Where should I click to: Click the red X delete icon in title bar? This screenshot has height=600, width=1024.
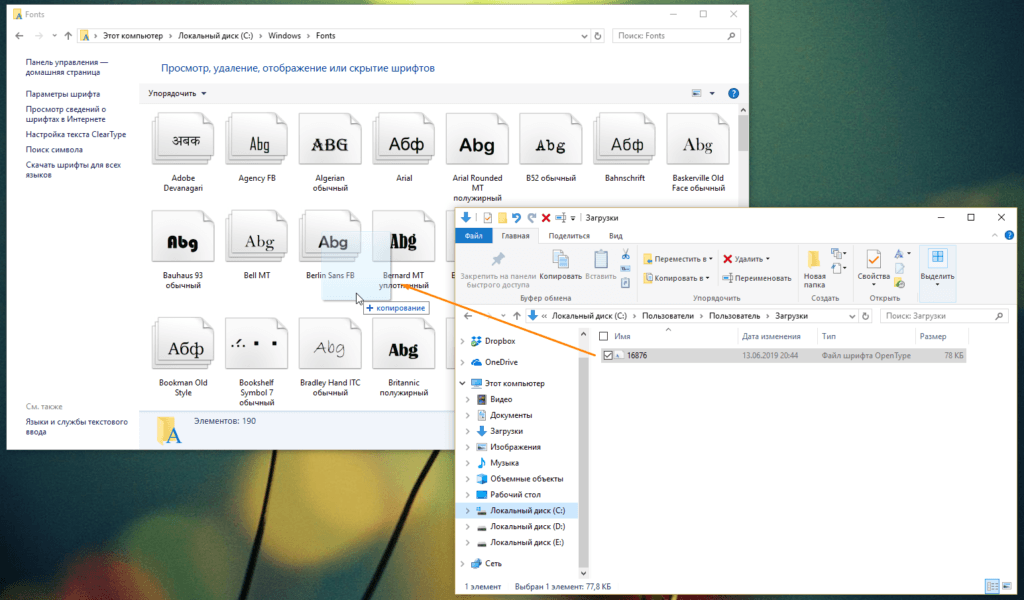(546, 217)
